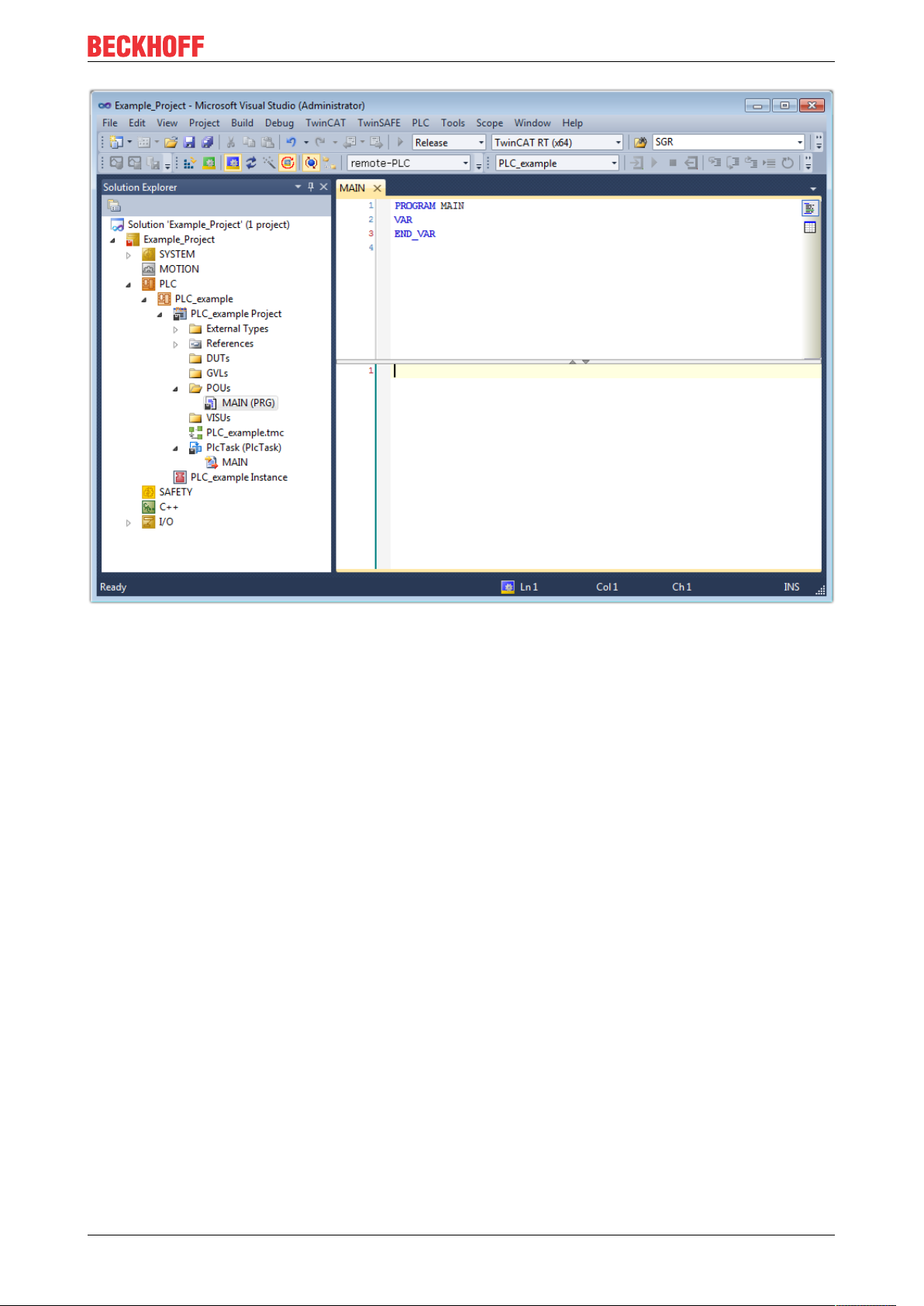Click the Open File folder icon
This screenshot has height=1306, width=924.
click(171, 143)
